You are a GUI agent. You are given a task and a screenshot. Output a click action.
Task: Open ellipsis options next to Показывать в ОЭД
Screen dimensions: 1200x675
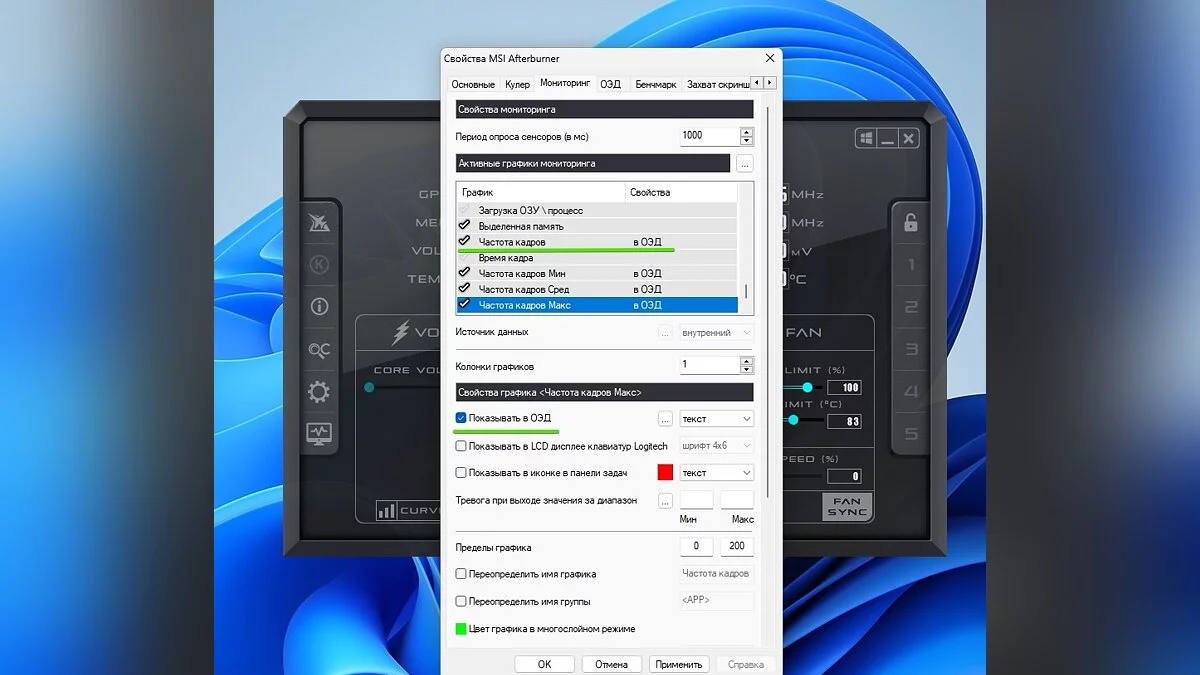coord(665,419)
